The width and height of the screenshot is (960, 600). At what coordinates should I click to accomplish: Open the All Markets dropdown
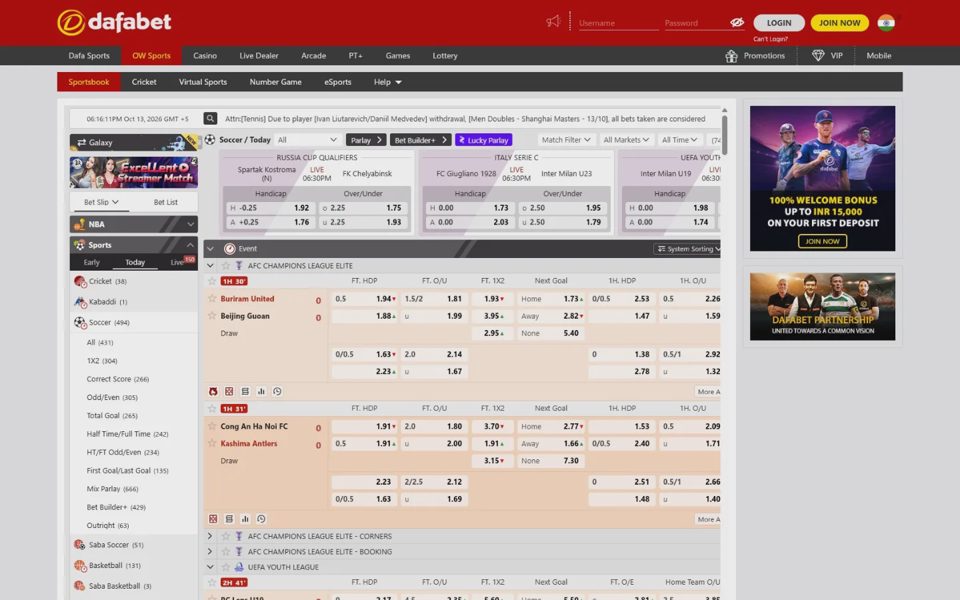[626, 140]
